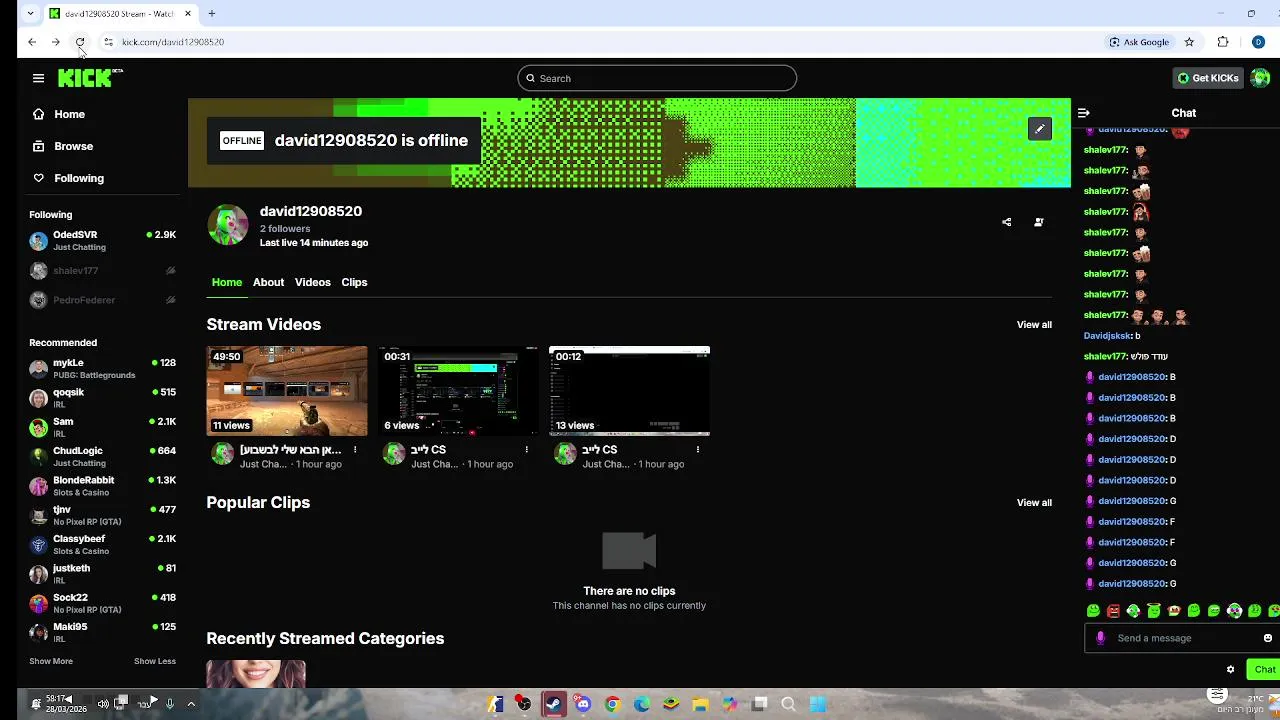
Task: Click the green Chat send button
Action: point(1264,670)
